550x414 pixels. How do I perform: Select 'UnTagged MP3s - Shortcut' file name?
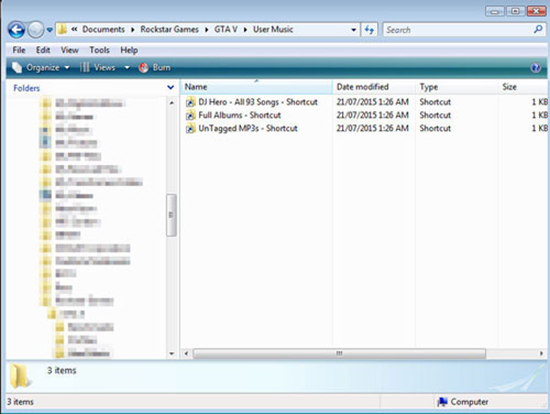(x=248, y=128)
